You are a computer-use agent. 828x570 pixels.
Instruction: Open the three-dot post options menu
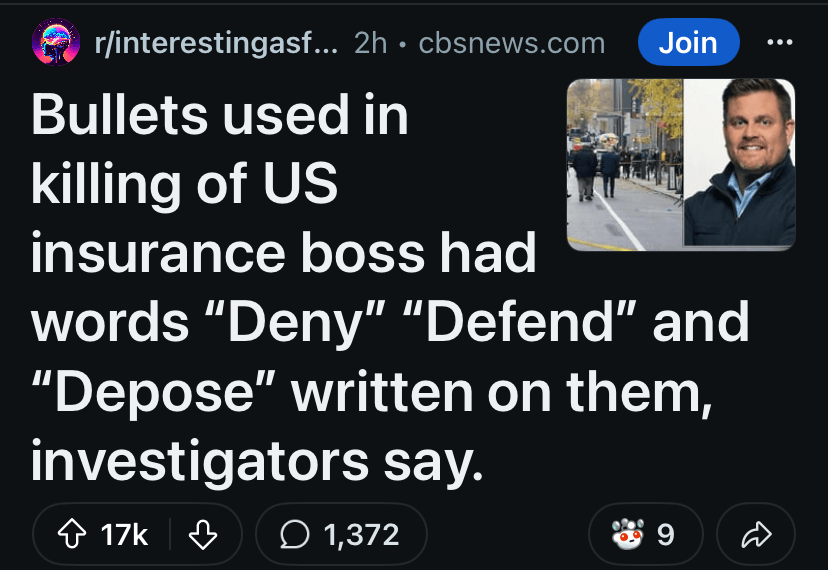779,42
